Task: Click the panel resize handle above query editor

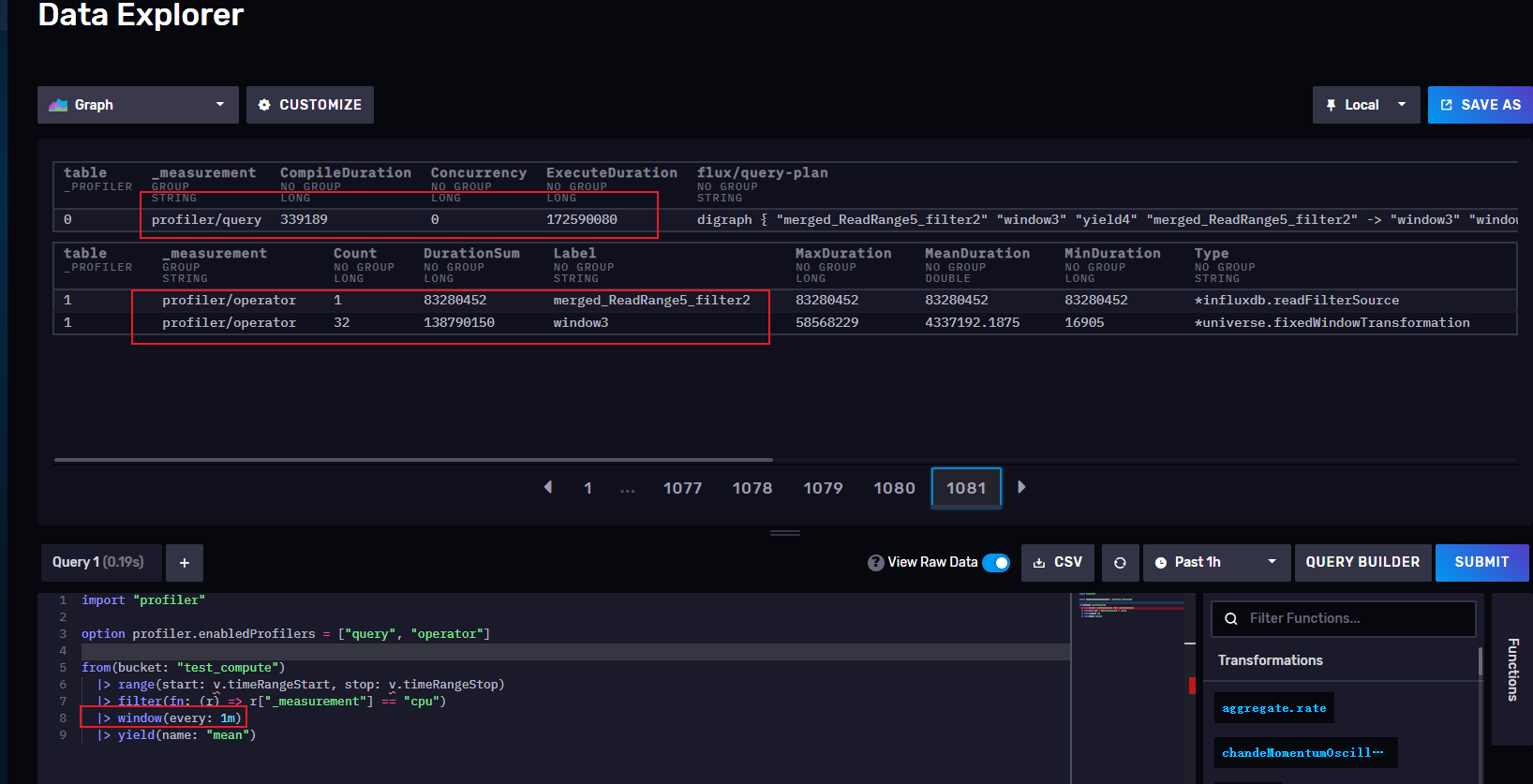Action: click(785, 533)
